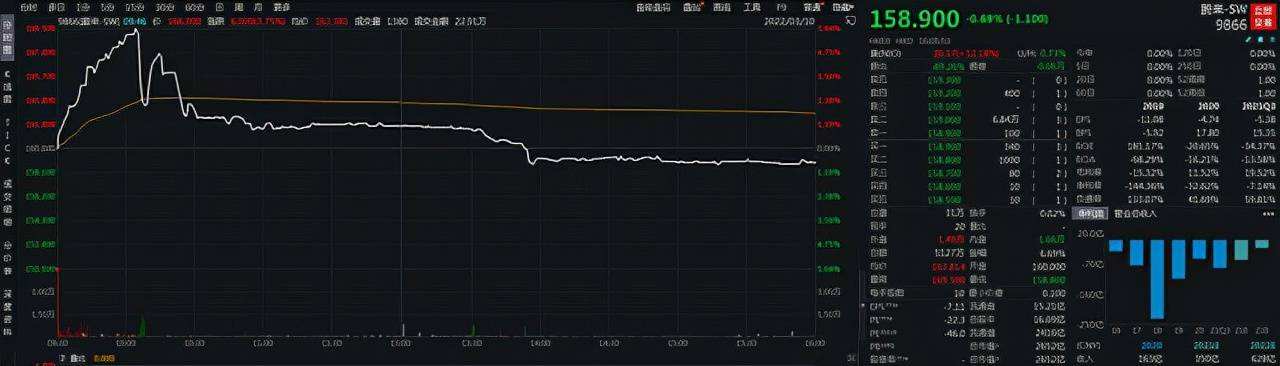Image resolution: width=1280 pixels, height=366 pixels.
Task: Select the highlighted tab above revenue bar chart
Action: (x=1090, y=214)
